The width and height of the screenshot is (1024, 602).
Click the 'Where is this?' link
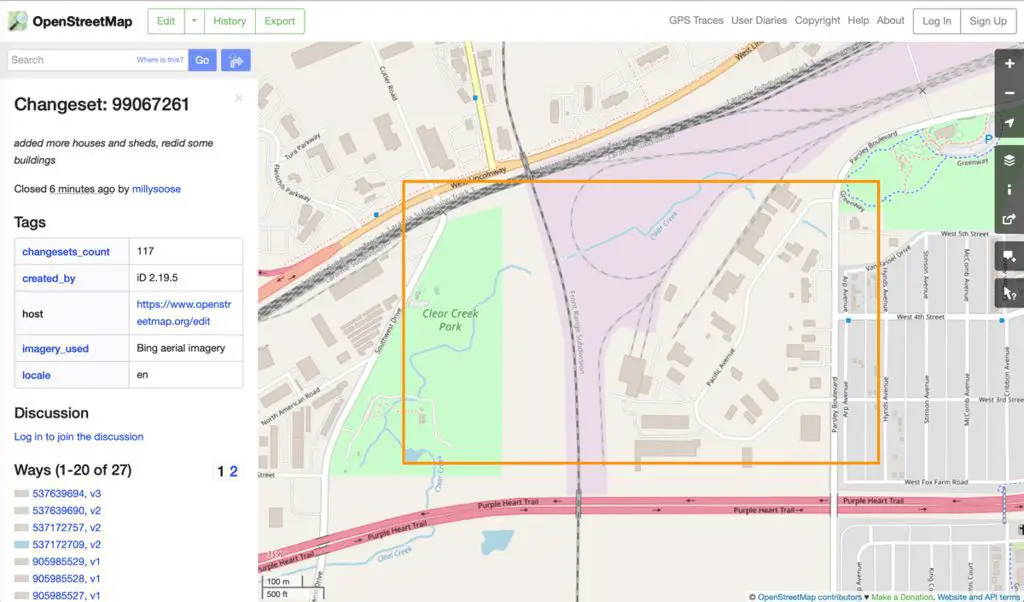click(x=160, y=60)
